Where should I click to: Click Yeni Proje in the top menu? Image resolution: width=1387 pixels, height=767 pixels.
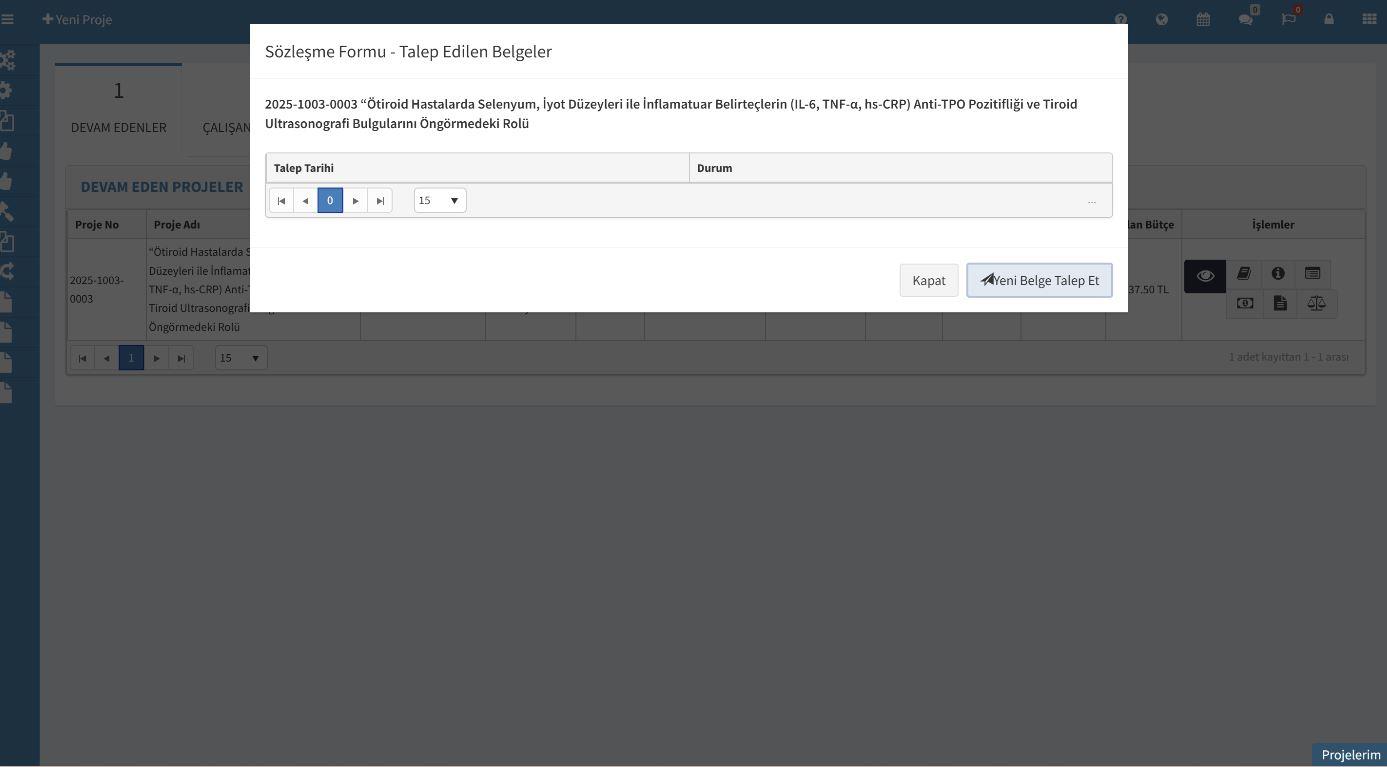tap(77, 19)
